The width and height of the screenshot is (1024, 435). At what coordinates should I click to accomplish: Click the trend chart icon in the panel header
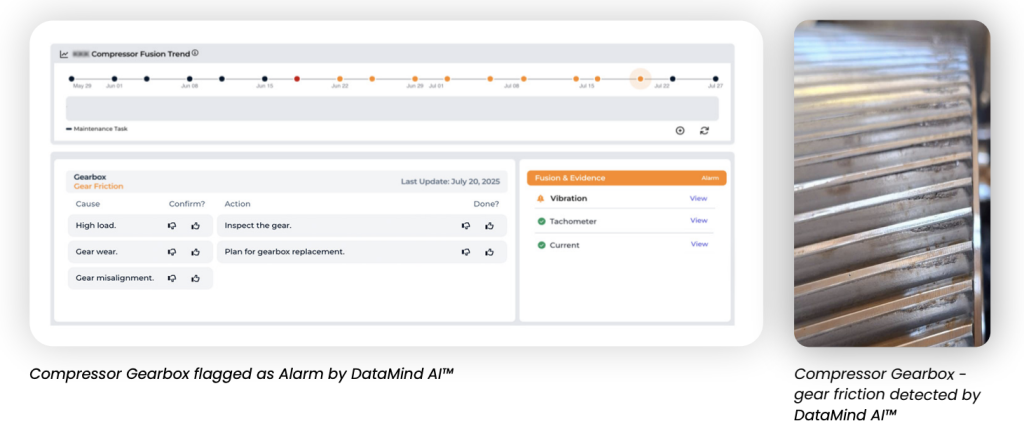pyautogui.click(x=64, y=54)
